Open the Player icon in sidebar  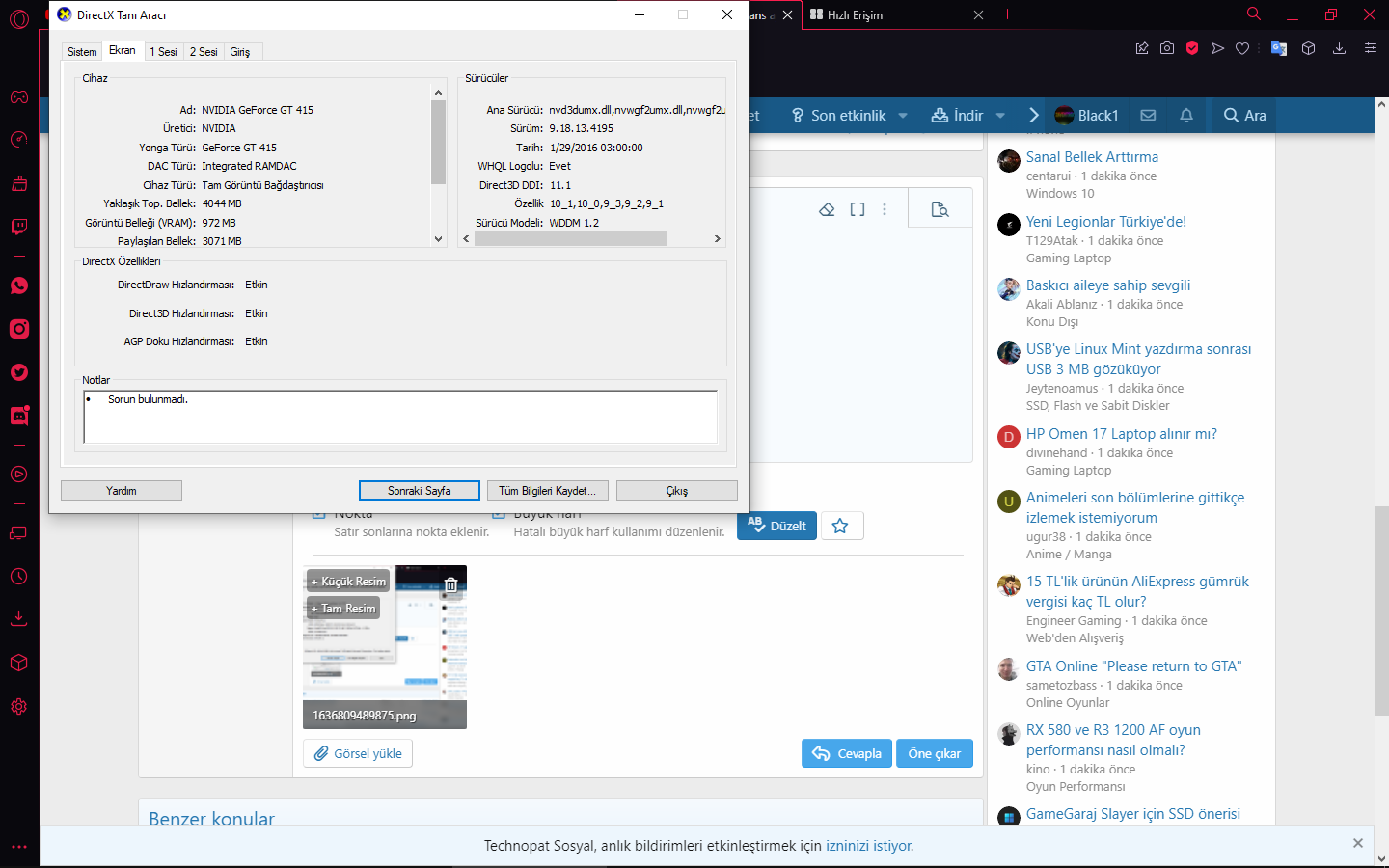point(19,475)
